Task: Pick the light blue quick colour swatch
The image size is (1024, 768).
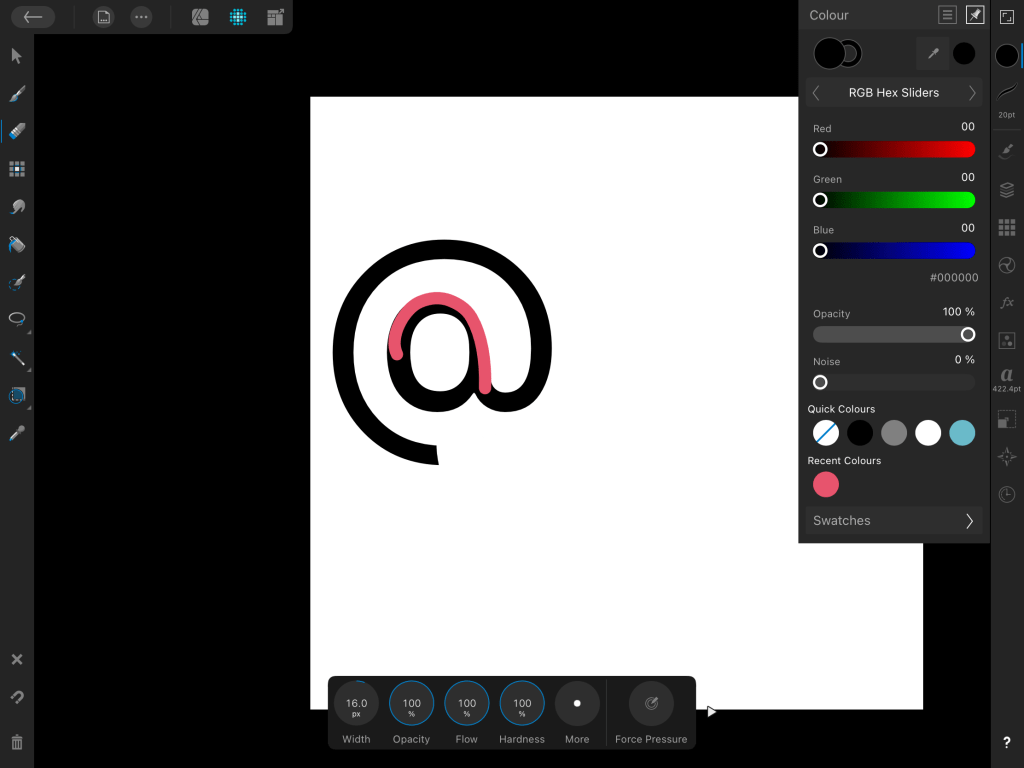Action: pos(962,433)
